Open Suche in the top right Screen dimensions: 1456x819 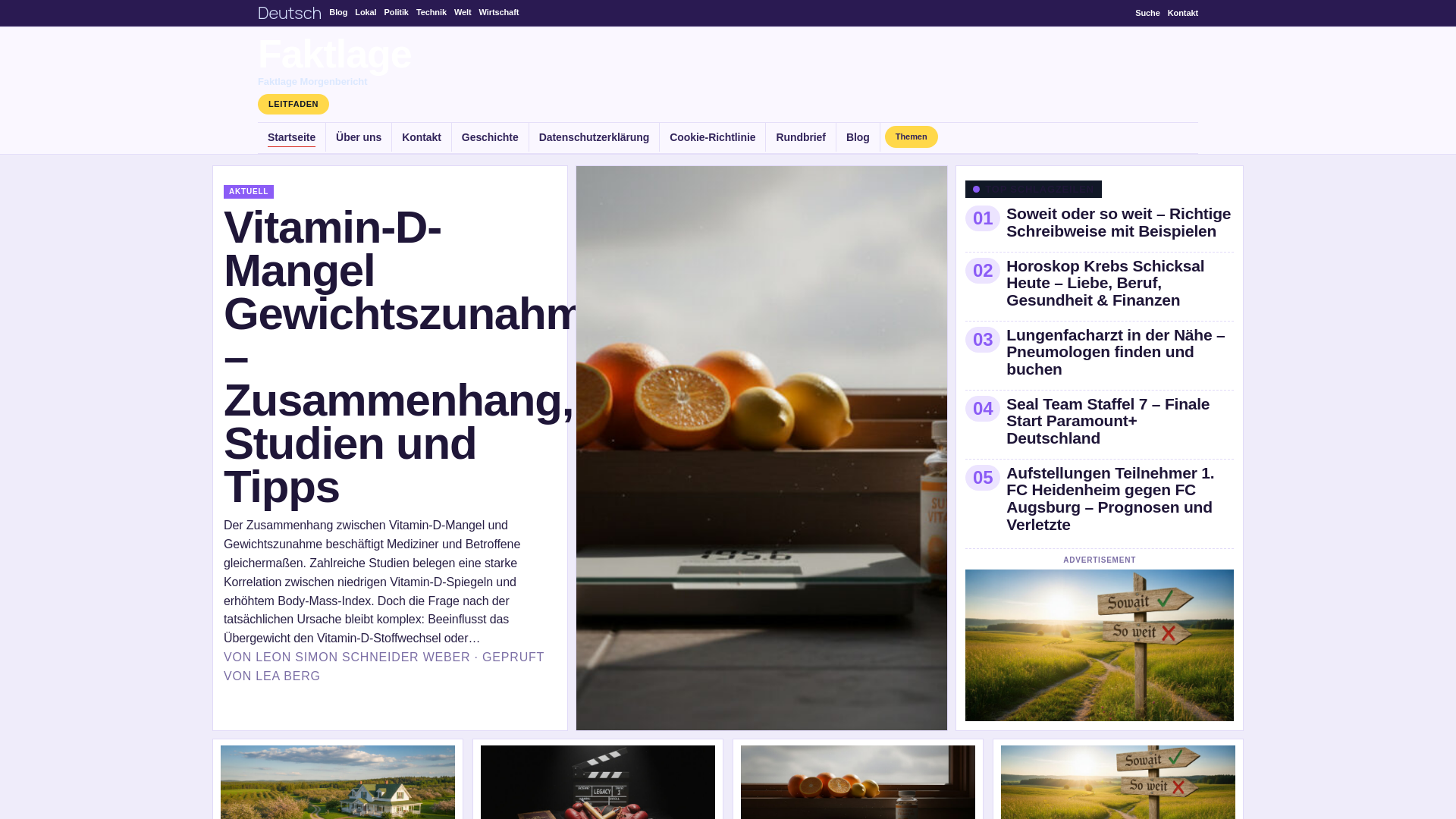pos(1147,13)
